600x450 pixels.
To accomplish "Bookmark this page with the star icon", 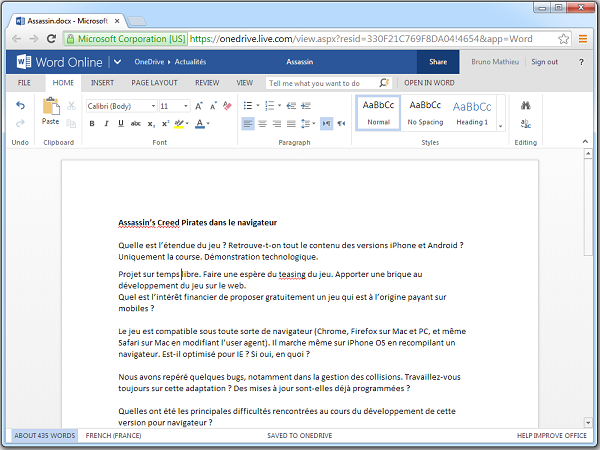I will tap(563, 39).
